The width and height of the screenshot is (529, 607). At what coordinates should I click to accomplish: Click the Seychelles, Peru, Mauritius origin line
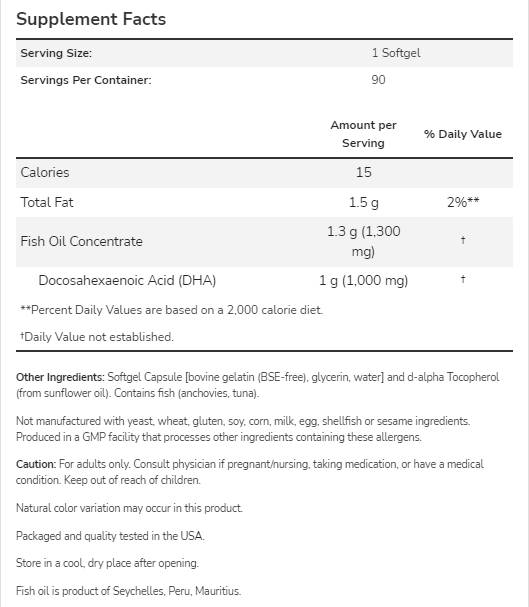128,591
